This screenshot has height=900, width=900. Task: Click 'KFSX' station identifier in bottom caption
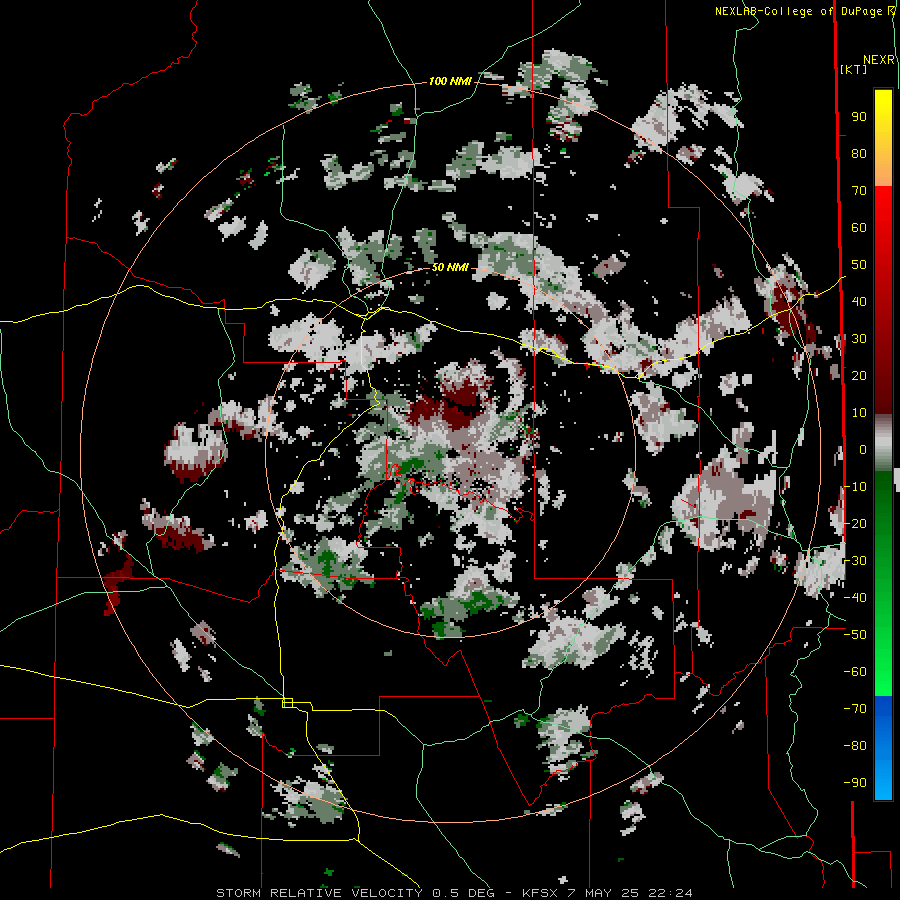(x=541, y=893)
